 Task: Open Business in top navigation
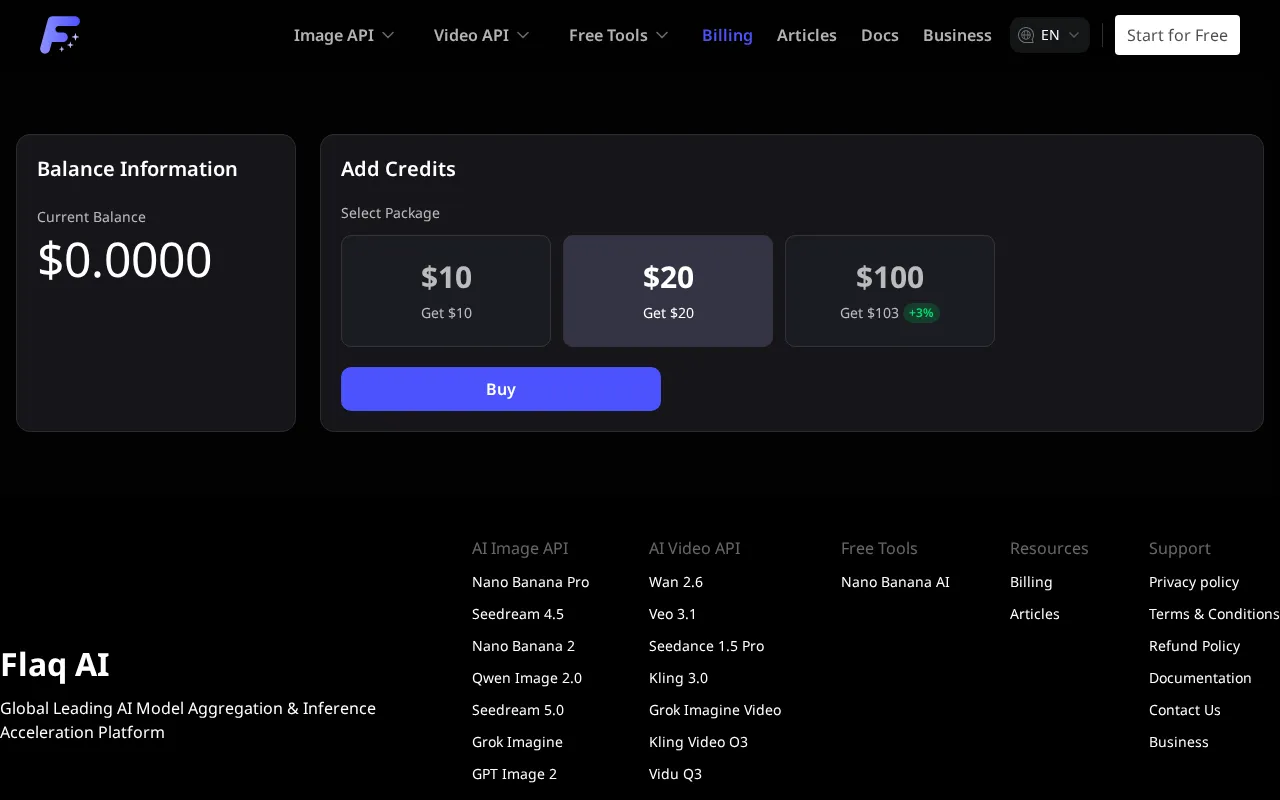[957, 35]
